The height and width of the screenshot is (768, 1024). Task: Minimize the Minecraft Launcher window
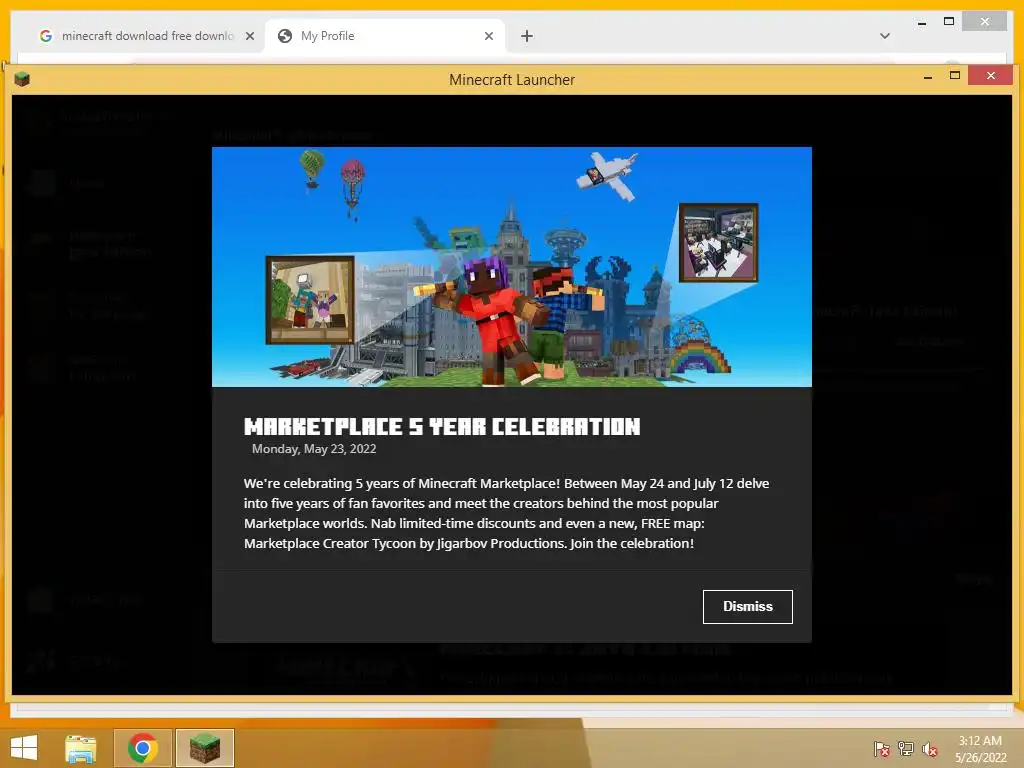point(927,76)
